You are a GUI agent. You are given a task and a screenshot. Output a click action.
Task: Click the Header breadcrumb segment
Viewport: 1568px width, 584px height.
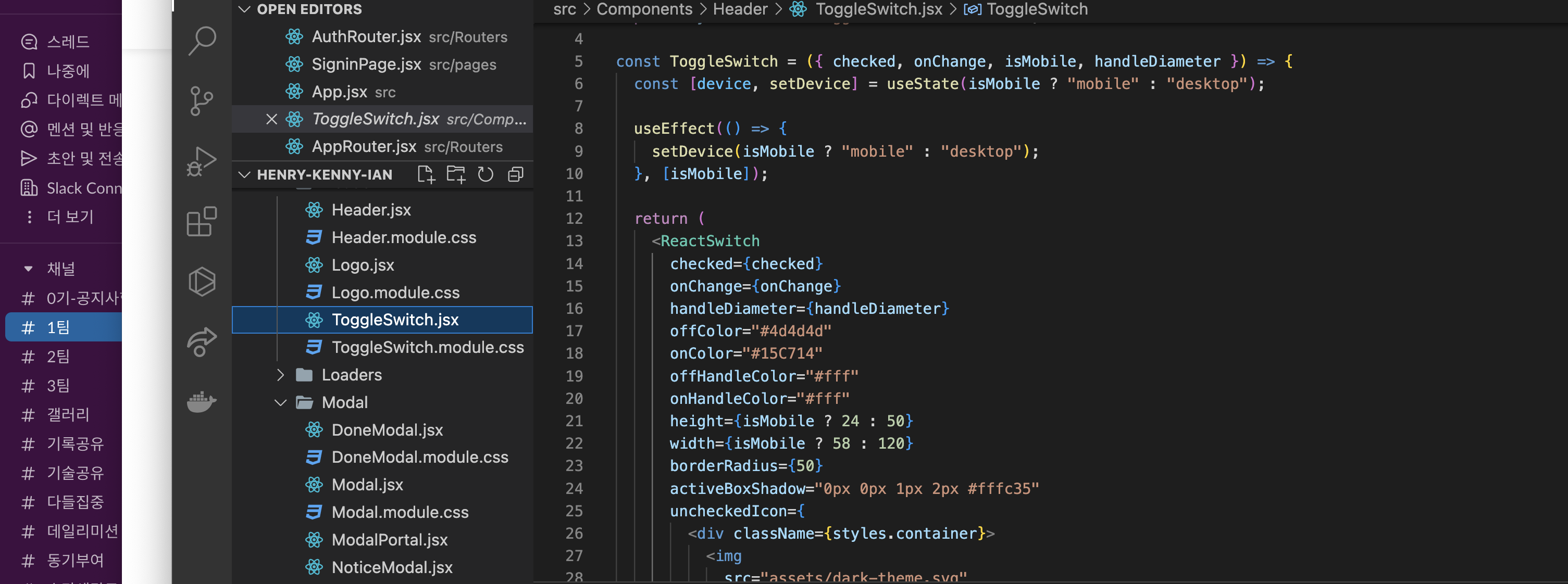tap(740, 9)
